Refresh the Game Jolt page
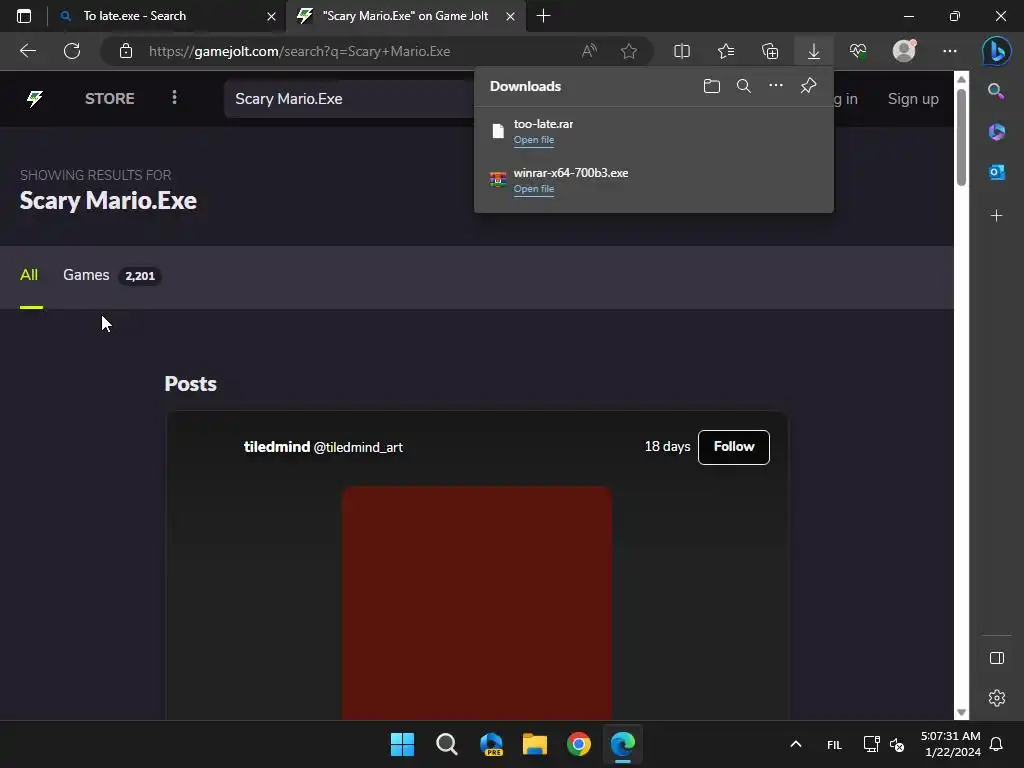 [x=72, y=51]
